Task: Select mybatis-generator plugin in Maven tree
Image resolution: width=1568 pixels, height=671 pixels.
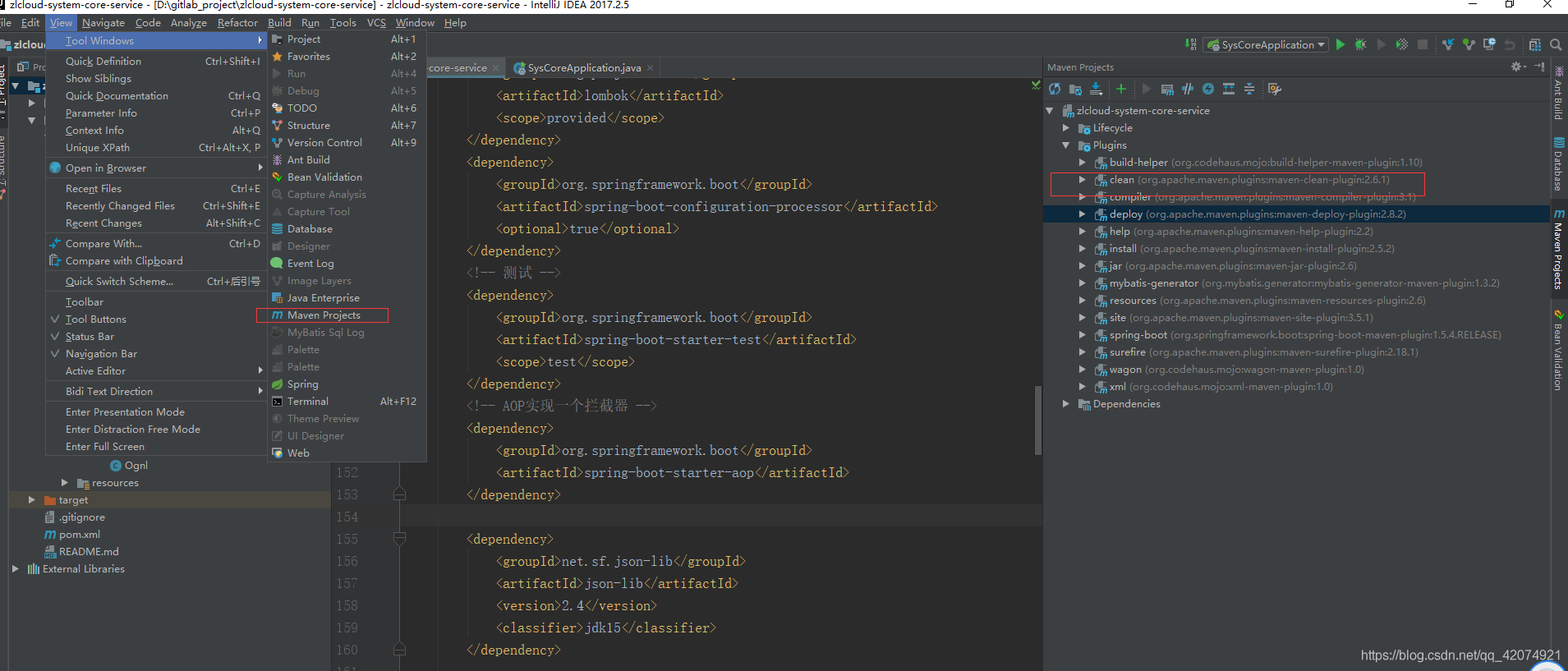Action: pos(1304,283)
